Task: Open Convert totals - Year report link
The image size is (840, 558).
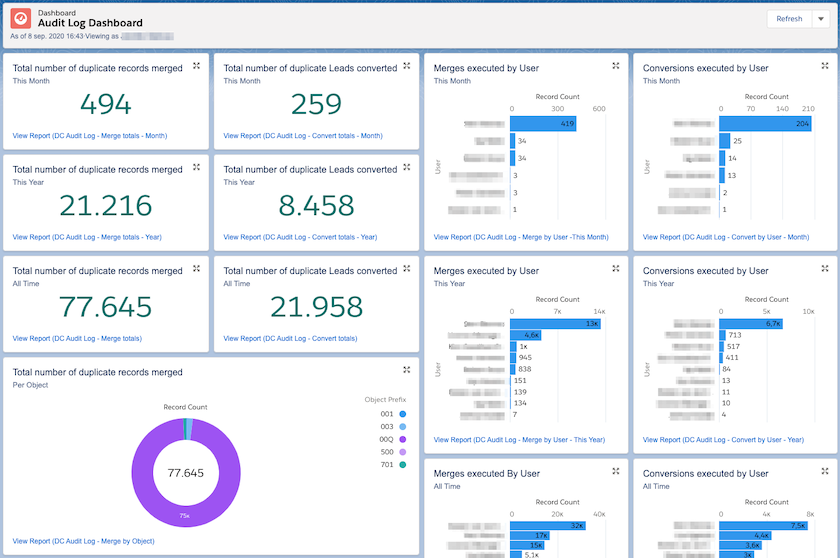Action: click(x=300, y=237)
